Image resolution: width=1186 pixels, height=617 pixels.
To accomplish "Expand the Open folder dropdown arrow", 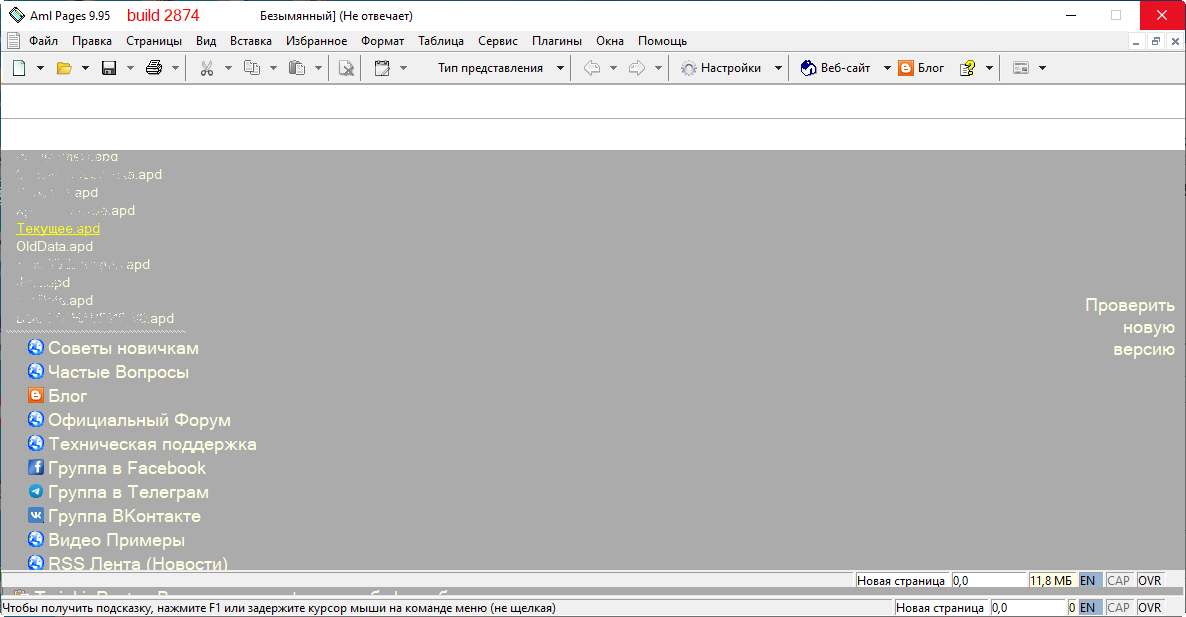I will (x=85, y=68).
